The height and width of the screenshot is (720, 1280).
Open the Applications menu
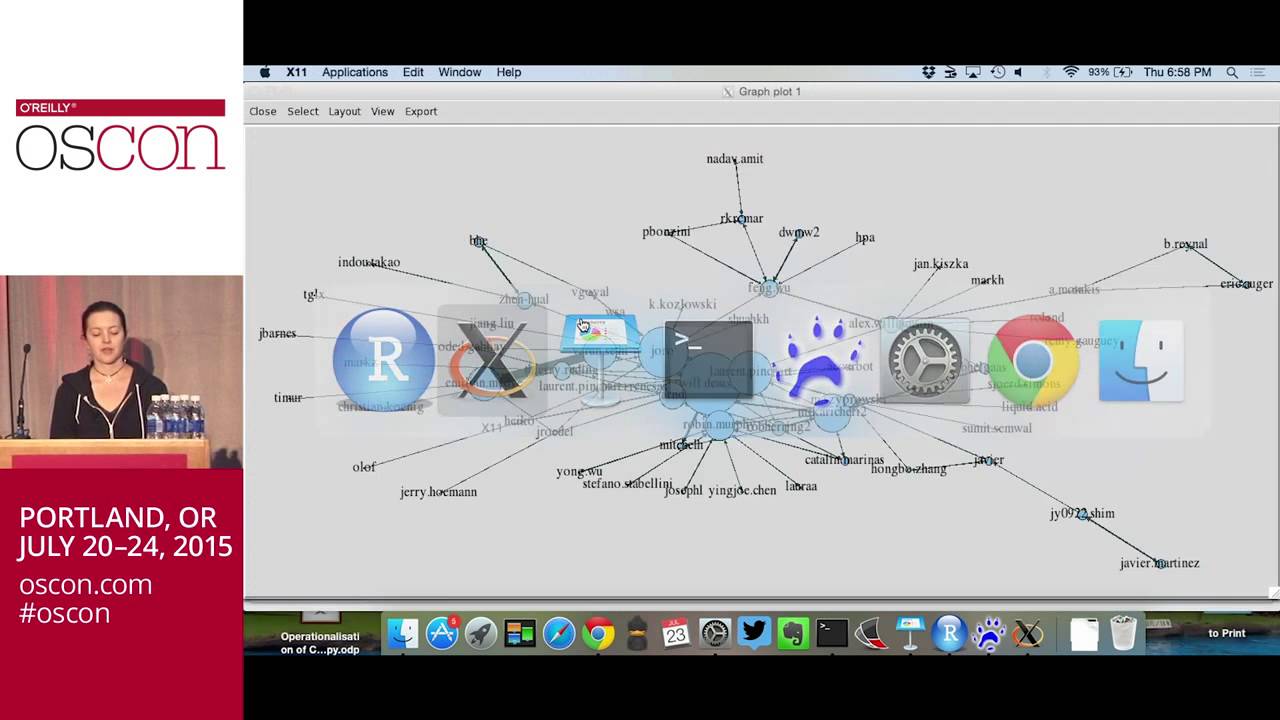coord(355,72)
